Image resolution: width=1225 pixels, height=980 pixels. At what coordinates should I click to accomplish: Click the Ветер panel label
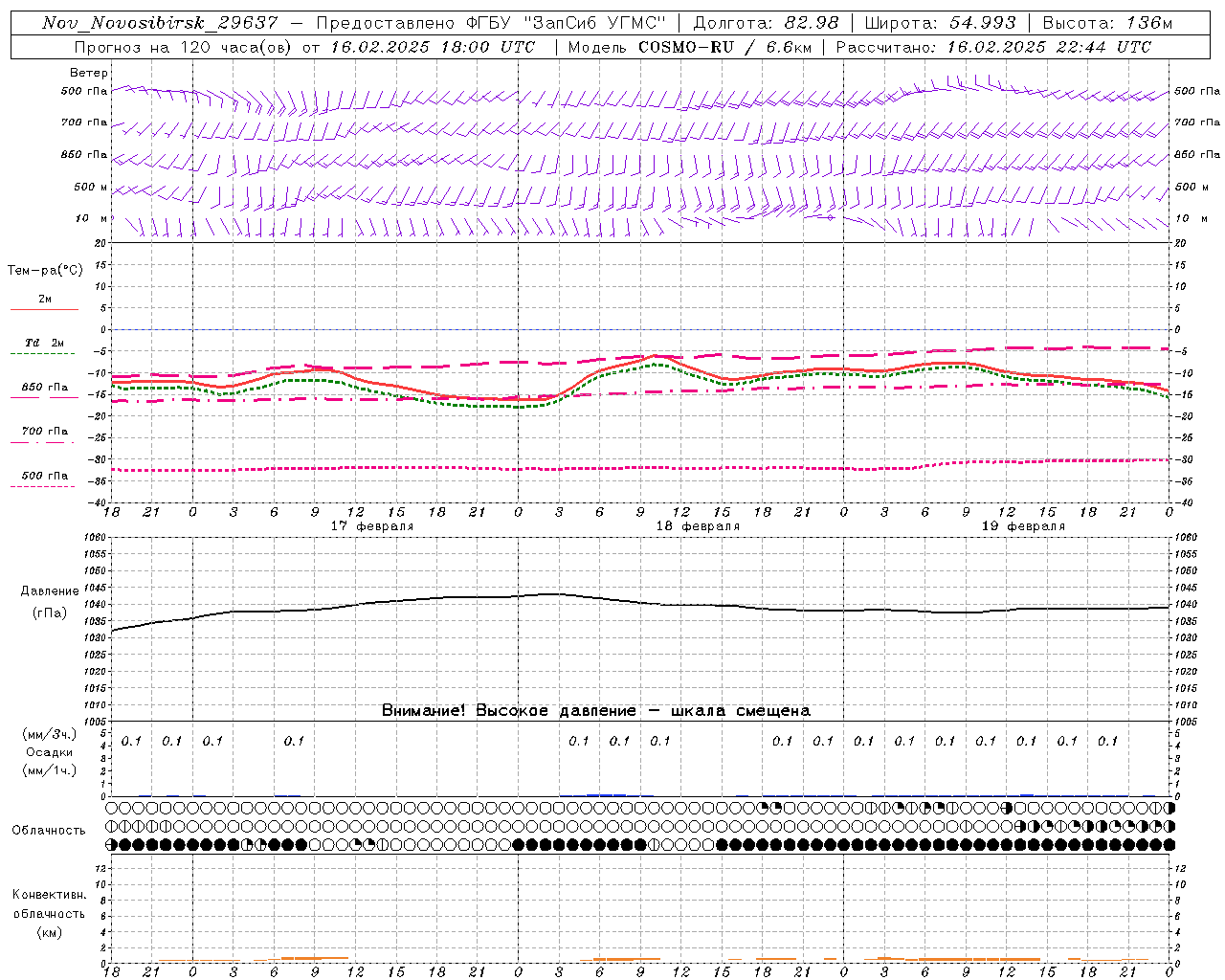point(89,73)
